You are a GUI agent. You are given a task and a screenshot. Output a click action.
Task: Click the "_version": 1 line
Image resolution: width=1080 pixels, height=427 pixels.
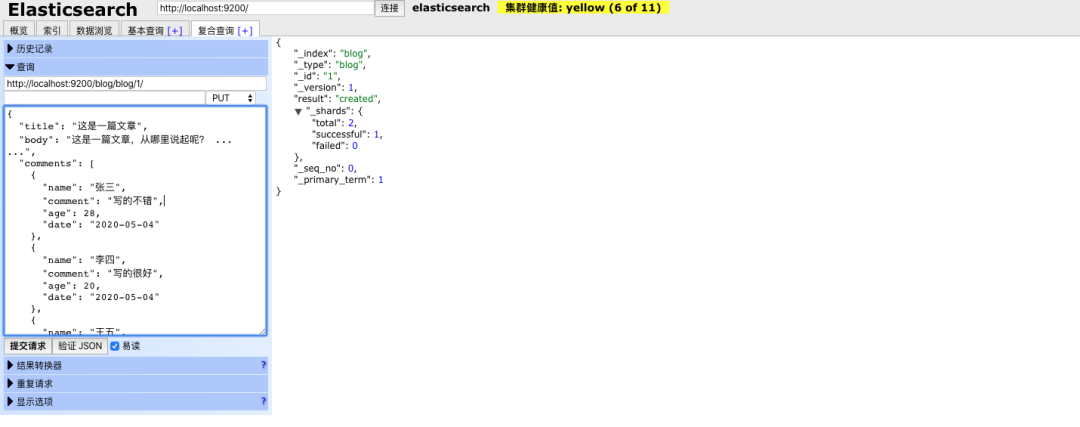pyautogui.click(x=326, y=87)
